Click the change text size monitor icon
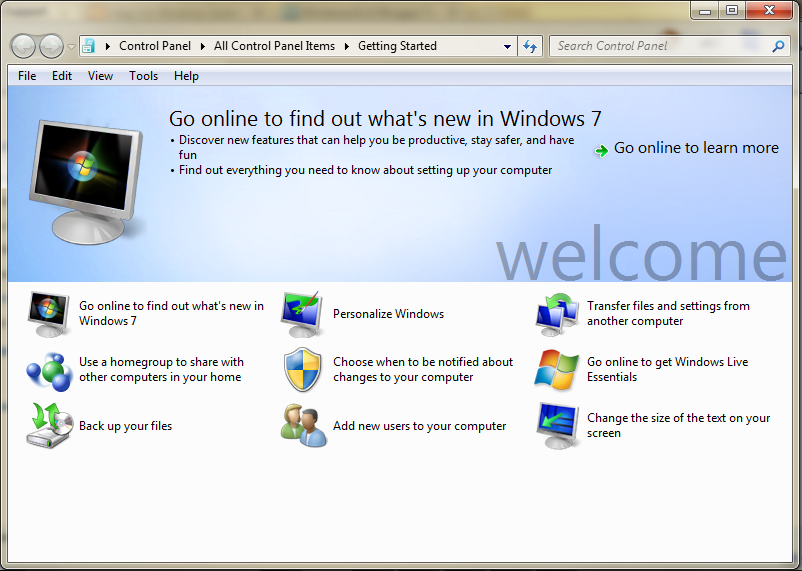 [557, 426]
